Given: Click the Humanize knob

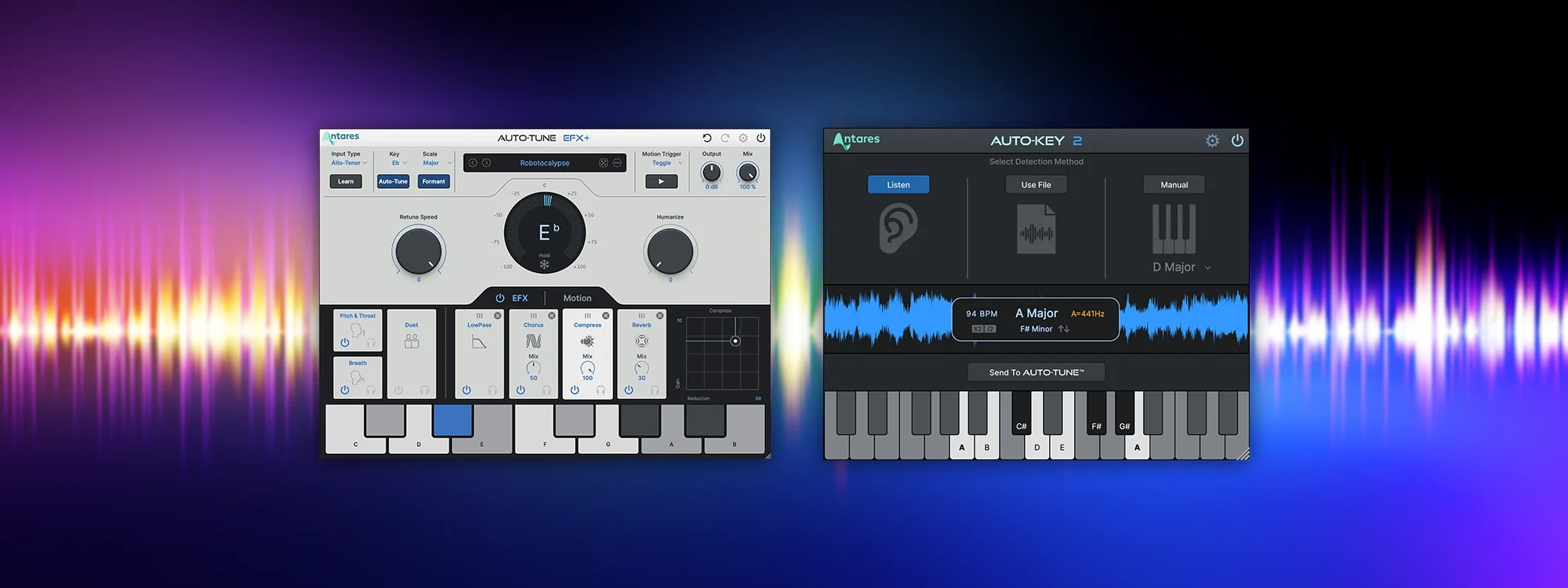Looking at the screenshot, I should 670,250.
